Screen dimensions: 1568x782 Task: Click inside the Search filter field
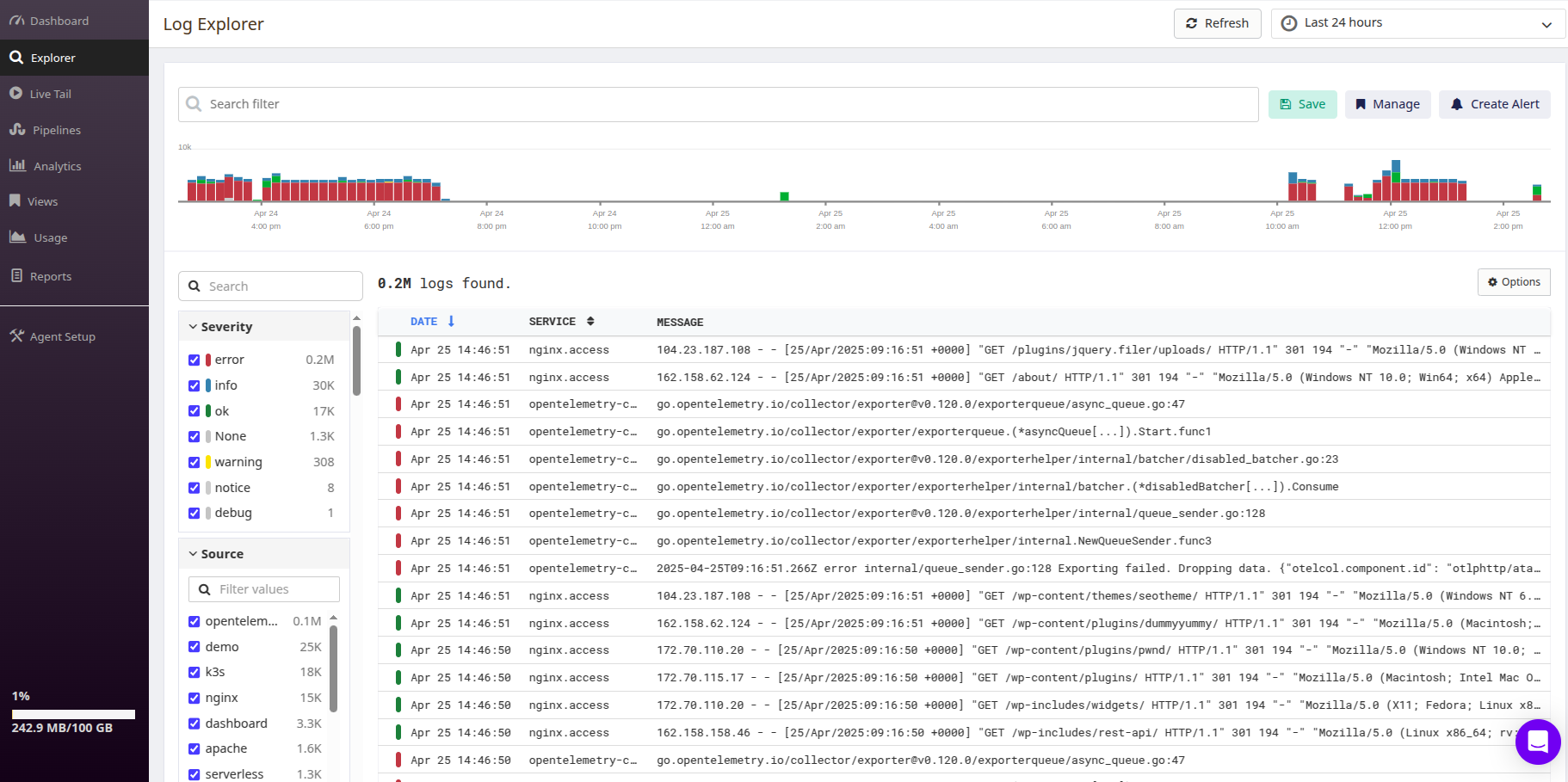602,104
